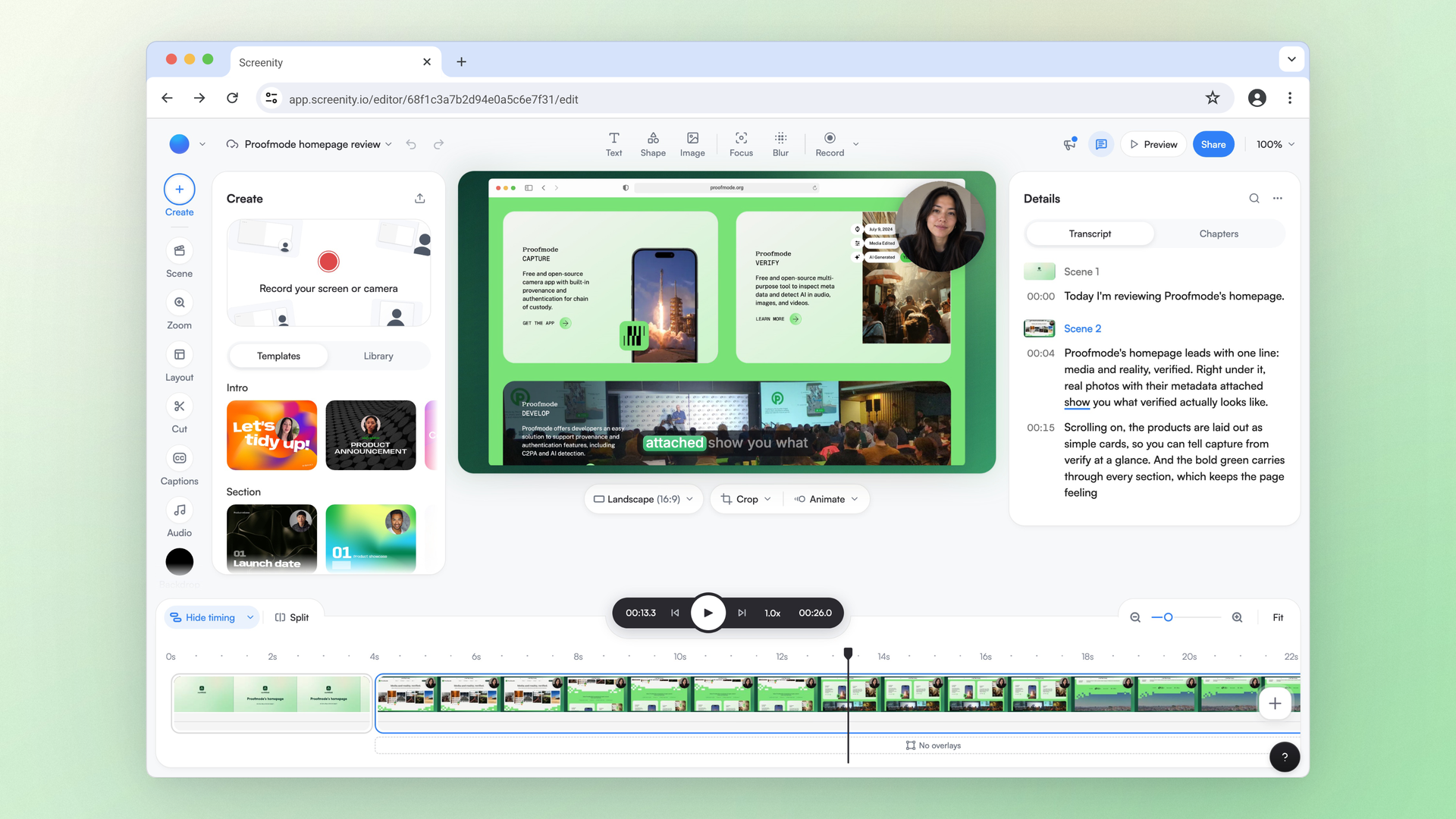This screenshot has height=819, width=1456.
Task: Open the help question mark button
Action: (1285, 757)
